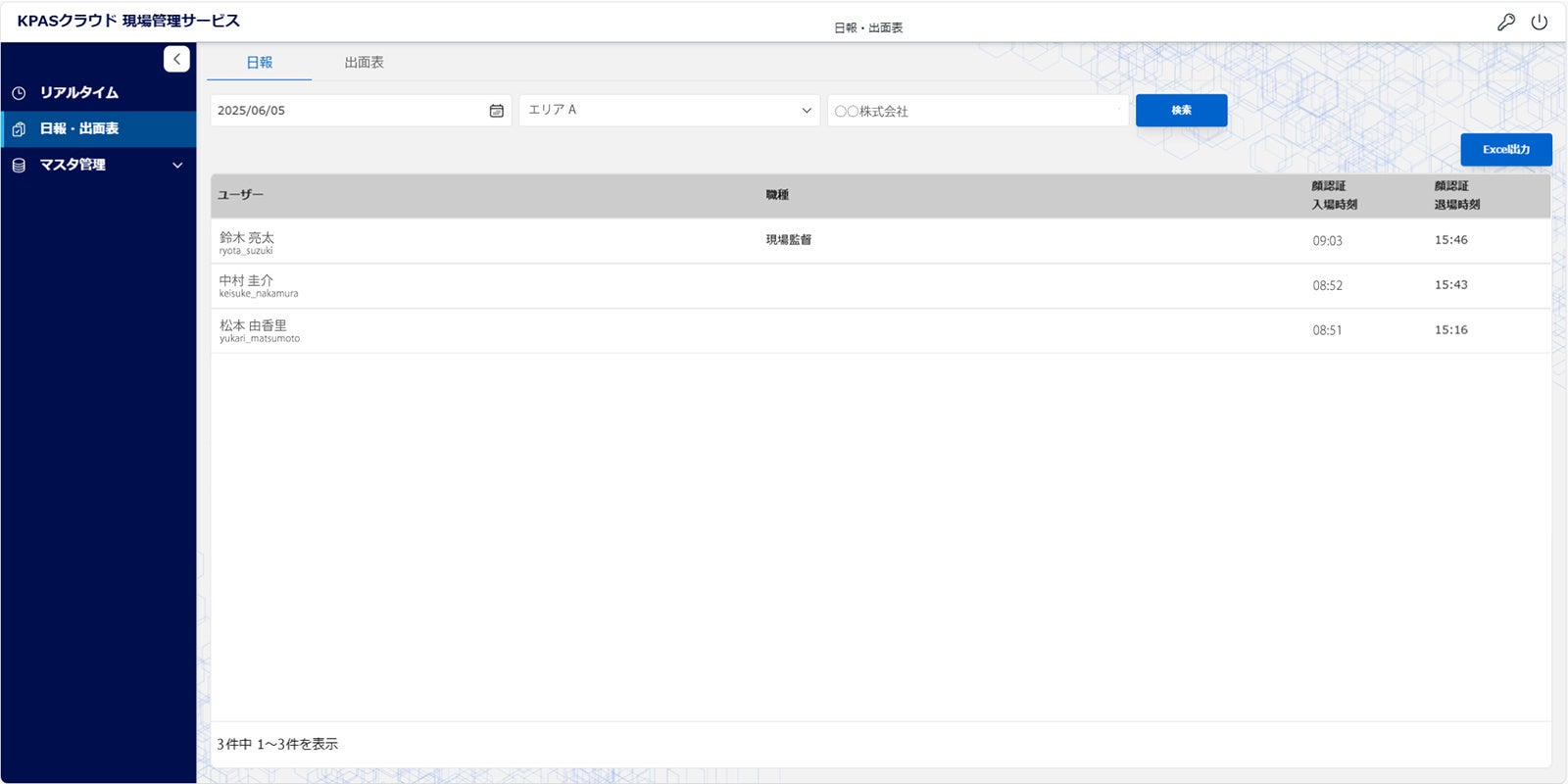
Task: Switch to the 日報 tab
Action: [x=260, y=62]
